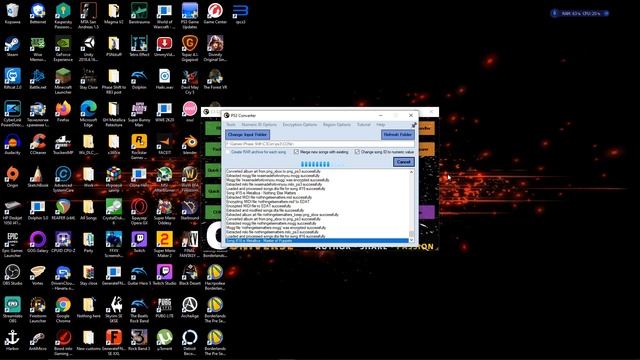This screenshot has height=360, width=640.
Task: Launch REAPER (x64) from the desktop
Action: pyautogui.click(x=63, y=209)
